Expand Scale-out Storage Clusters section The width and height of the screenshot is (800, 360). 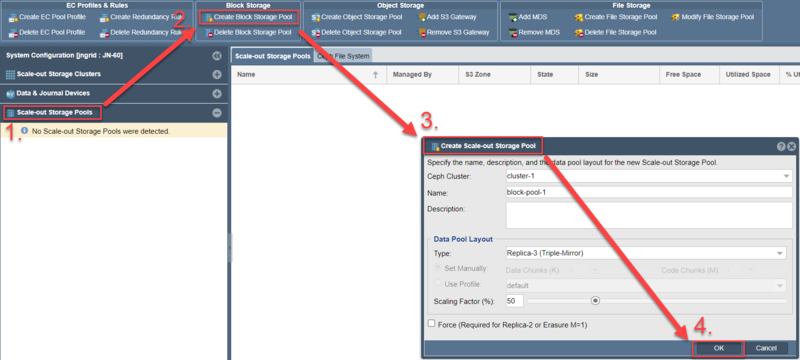coord(217,74)
